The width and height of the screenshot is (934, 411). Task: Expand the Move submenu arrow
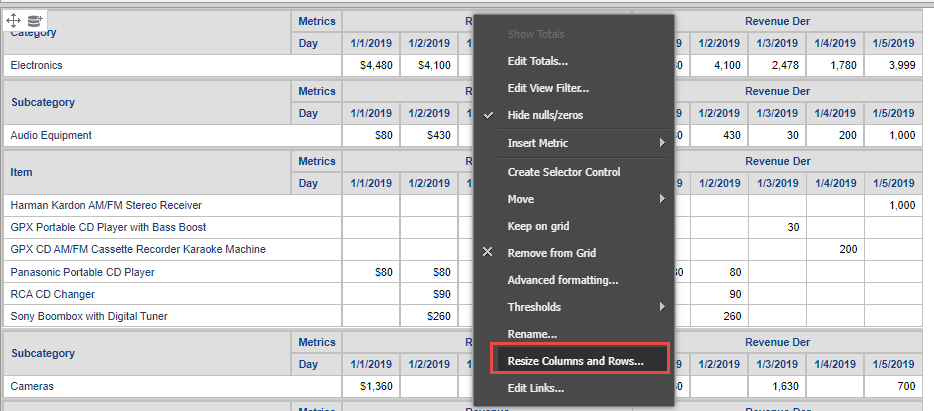pos(662,199)
